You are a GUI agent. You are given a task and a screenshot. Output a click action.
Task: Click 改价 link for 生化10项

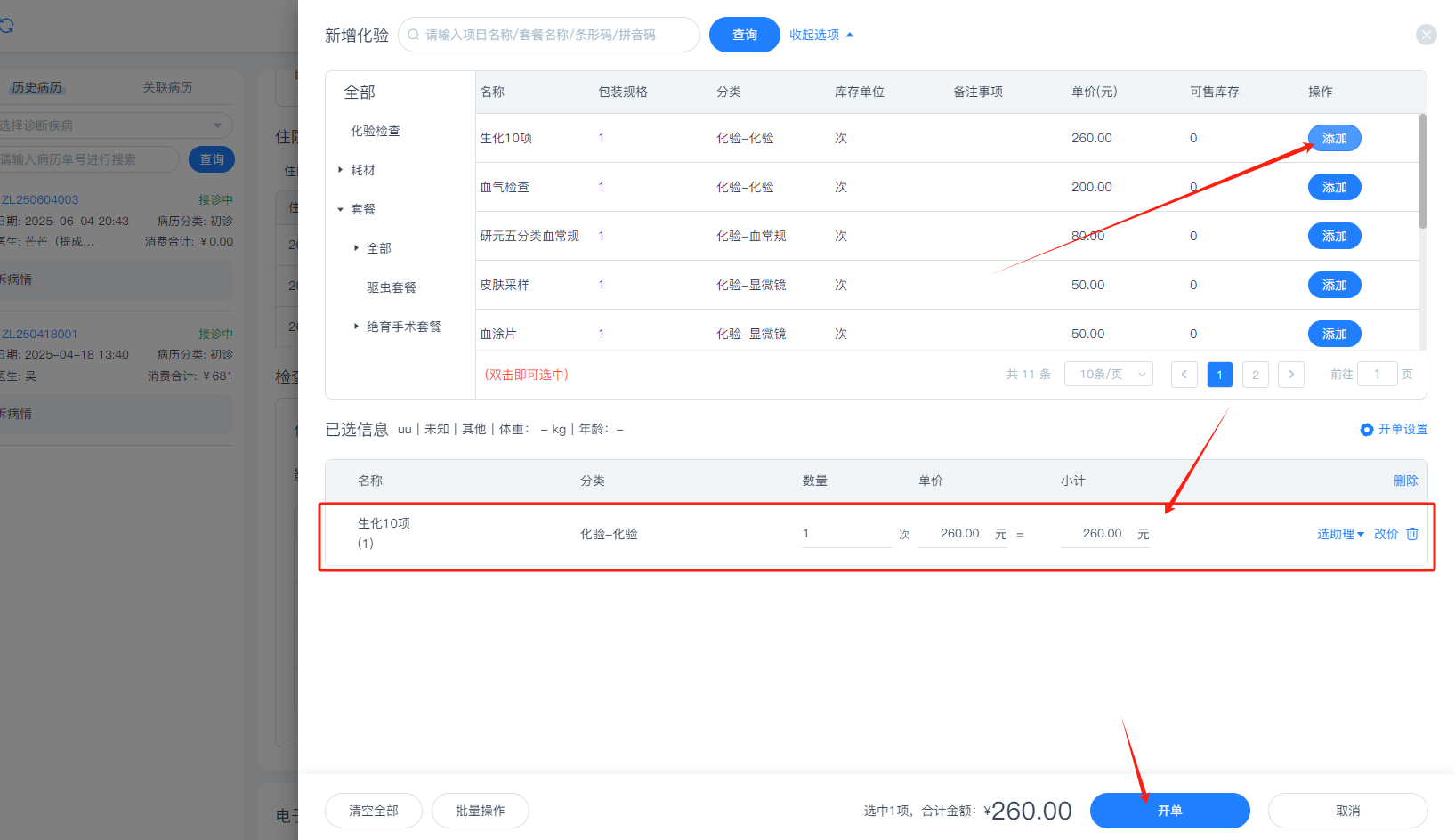click(1386, 534)
